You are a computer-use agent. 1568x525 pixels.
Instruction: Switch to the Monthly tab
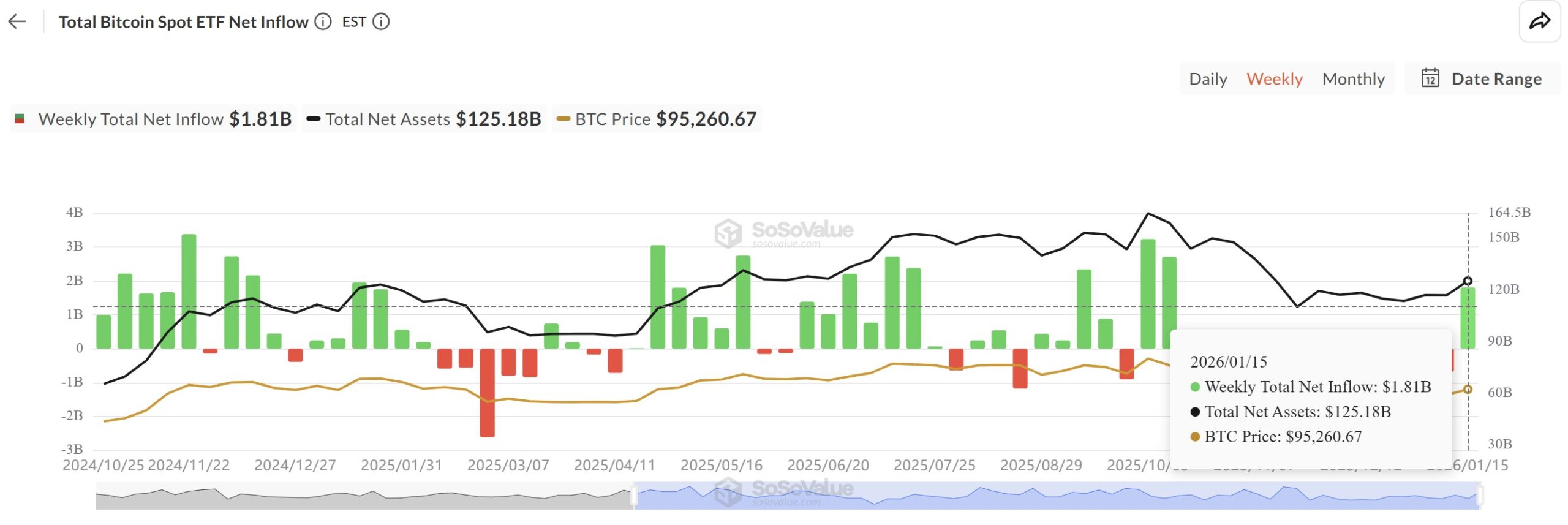pyautogui.click(x=1354, y=78)
